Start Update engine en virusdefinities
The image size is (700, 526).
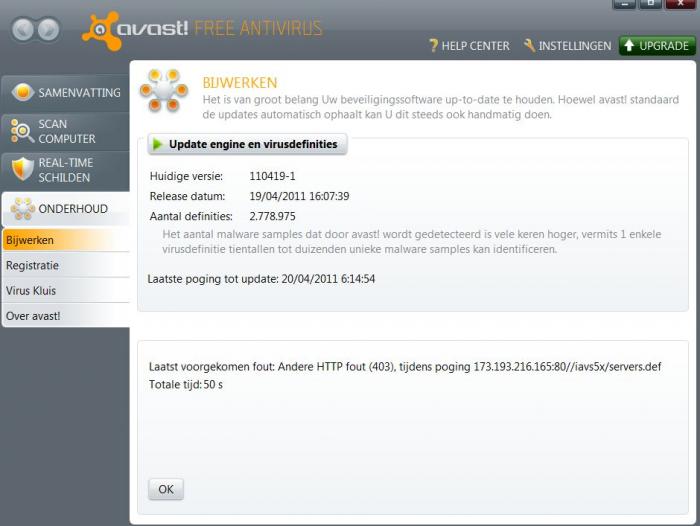(x=247, y=144)
